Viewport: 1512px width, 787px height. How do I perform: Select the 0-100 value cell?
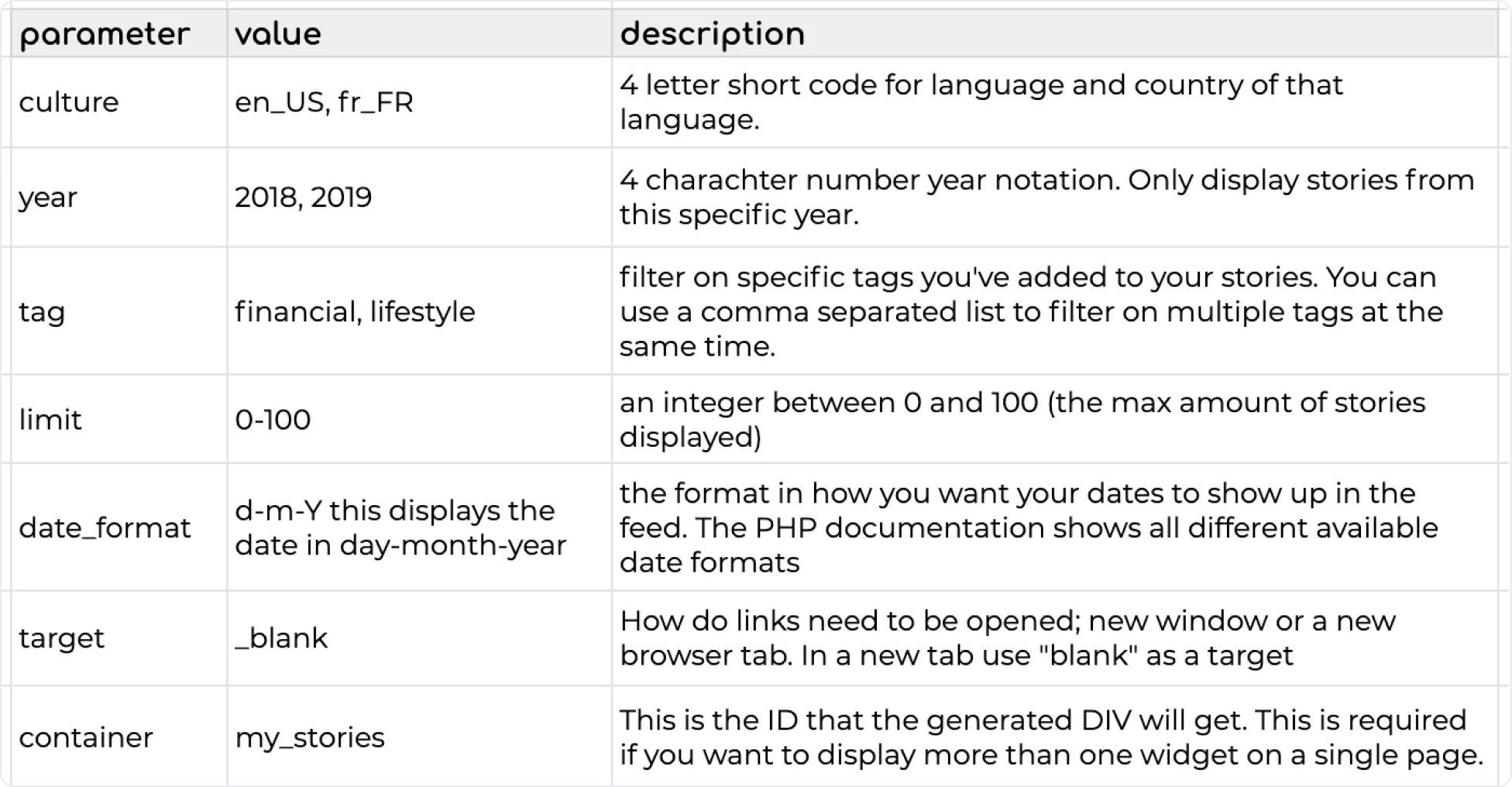tap(419, 419)
